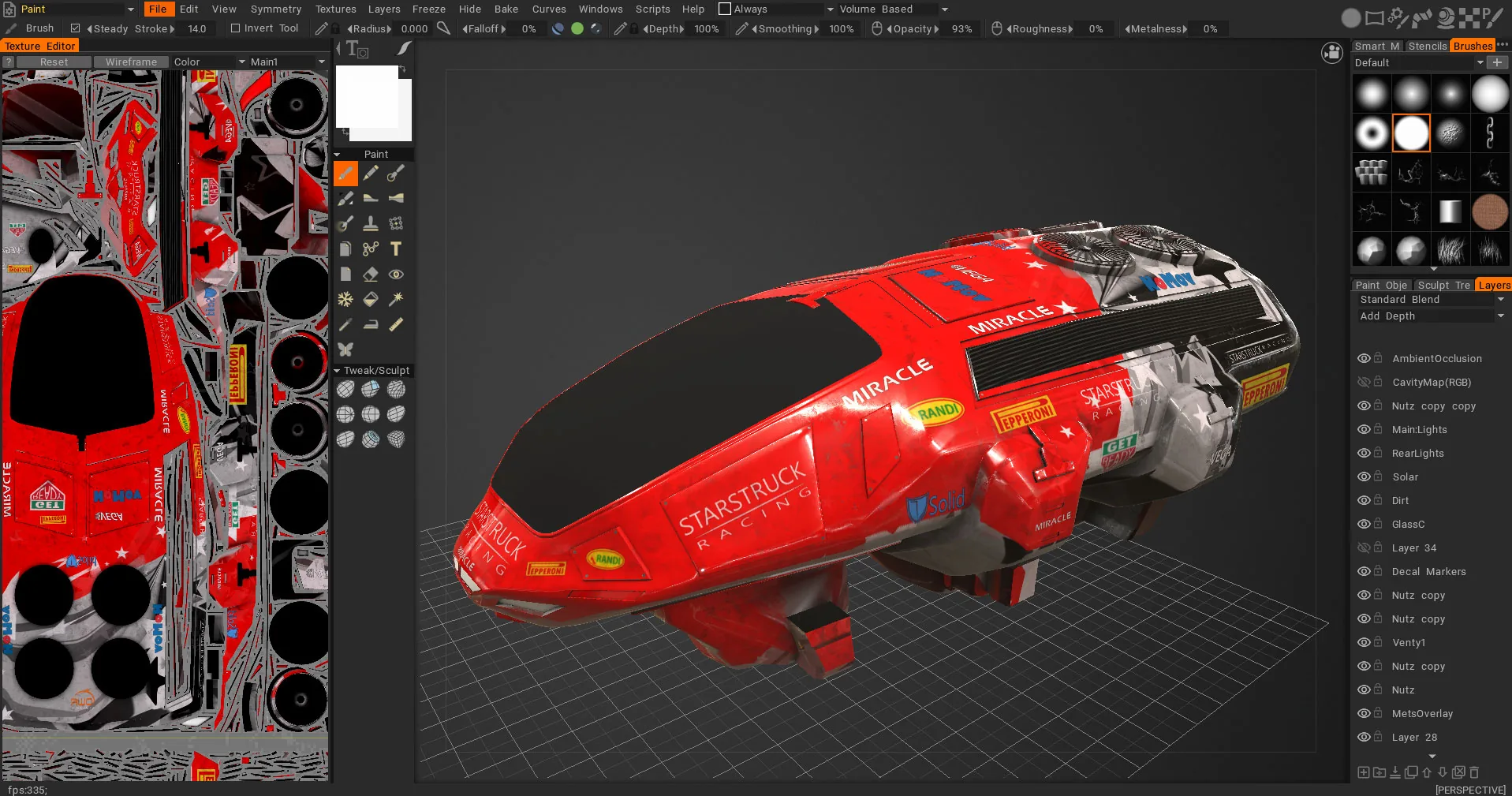Select the Fill bucket tool
1512x796 pixels.
point(371,299)
